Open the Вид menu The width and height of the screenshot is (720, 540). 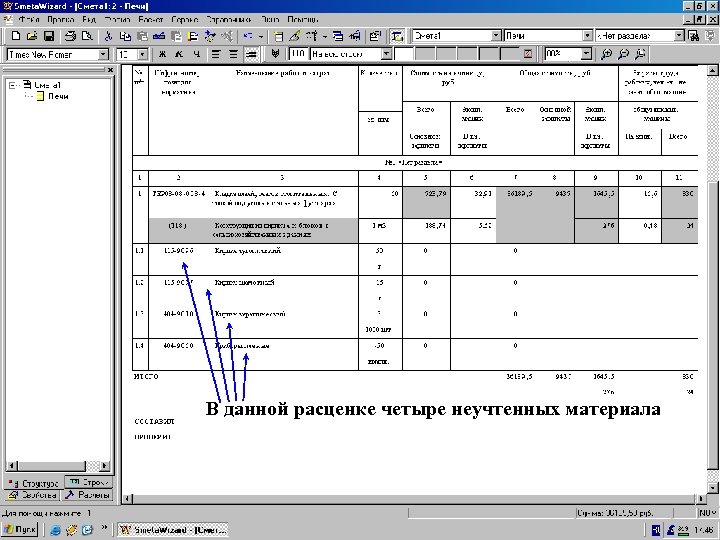coord(89,20)
